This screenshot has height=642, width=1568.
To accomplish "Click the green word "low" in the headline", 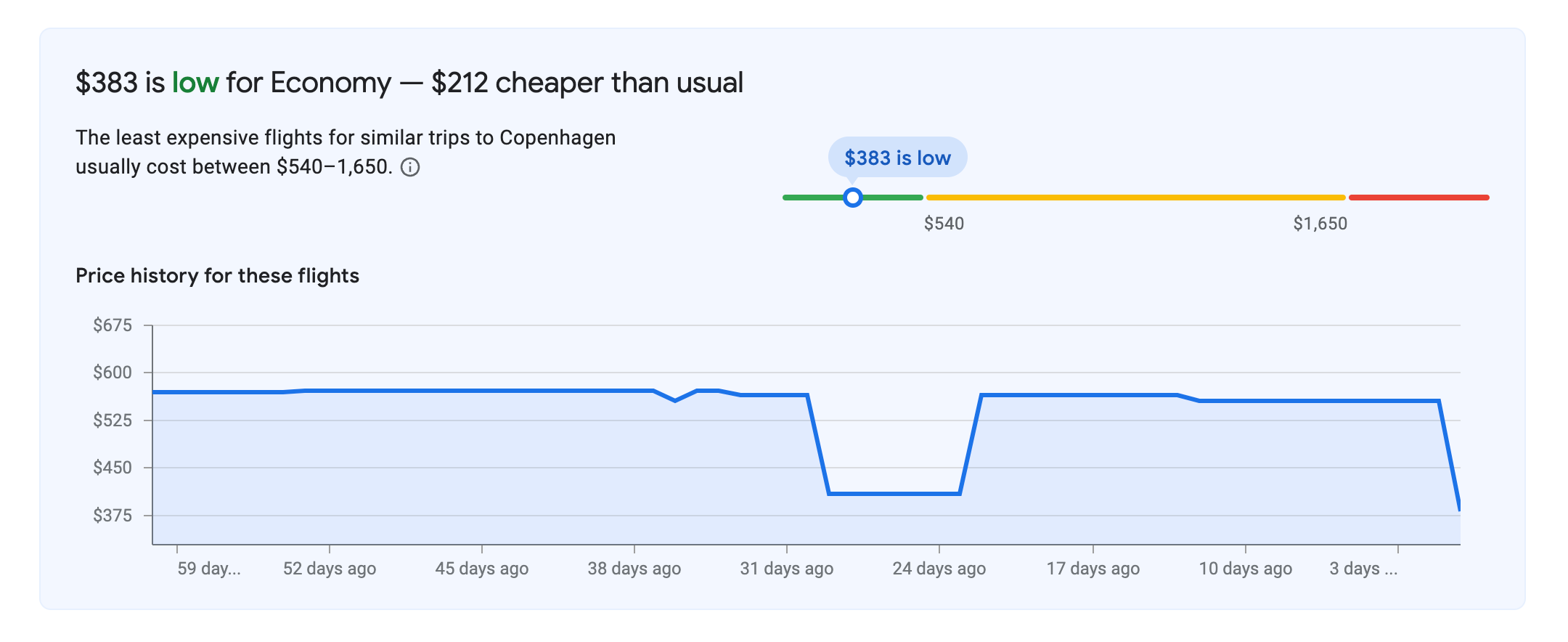I will click(x=195, y=83).
